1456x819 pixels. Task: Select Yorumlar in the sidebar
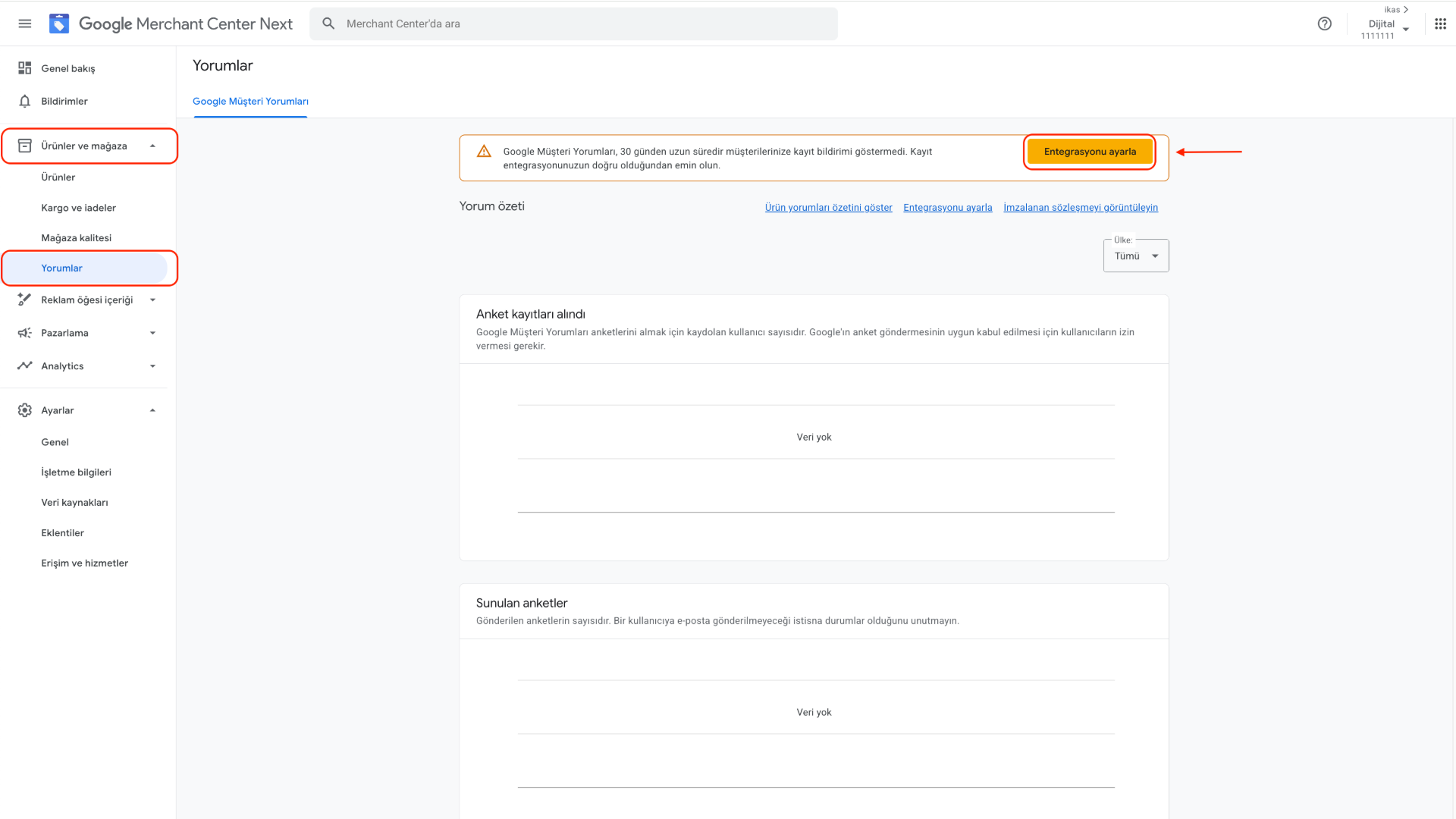coord(62,268)
